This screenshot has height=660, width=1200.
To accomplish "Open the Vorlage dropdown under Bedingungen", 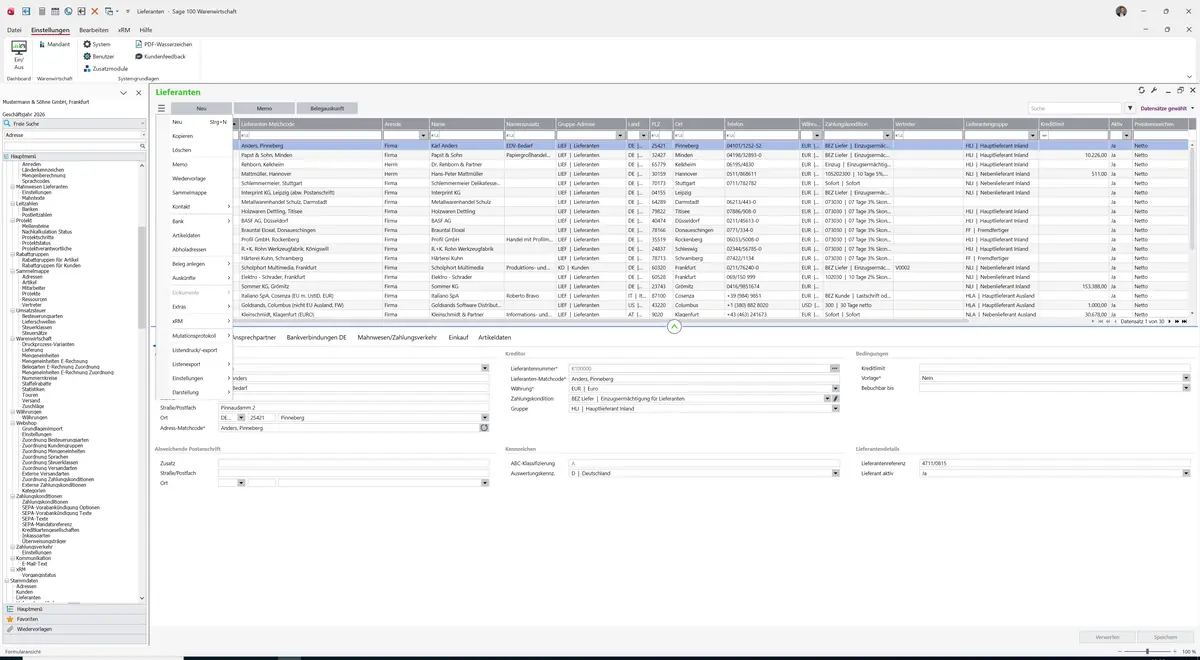I will pos(1186,378).
